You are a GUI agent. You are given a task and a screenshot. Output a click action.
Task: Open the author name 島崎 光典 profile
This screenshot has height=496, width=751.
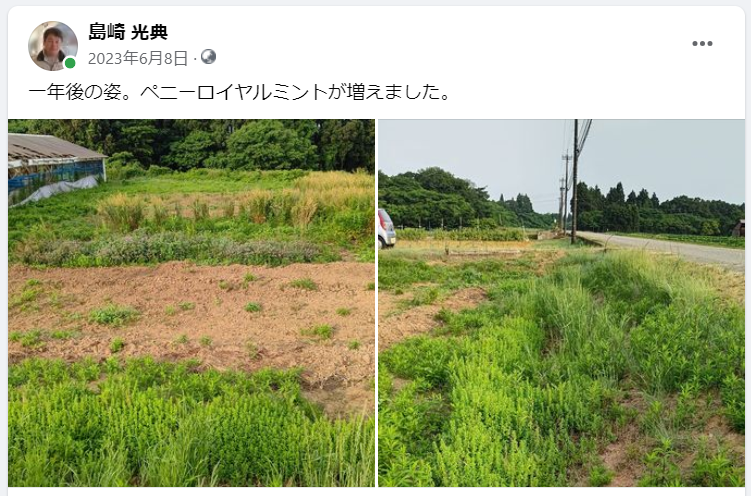click(128, 32)
